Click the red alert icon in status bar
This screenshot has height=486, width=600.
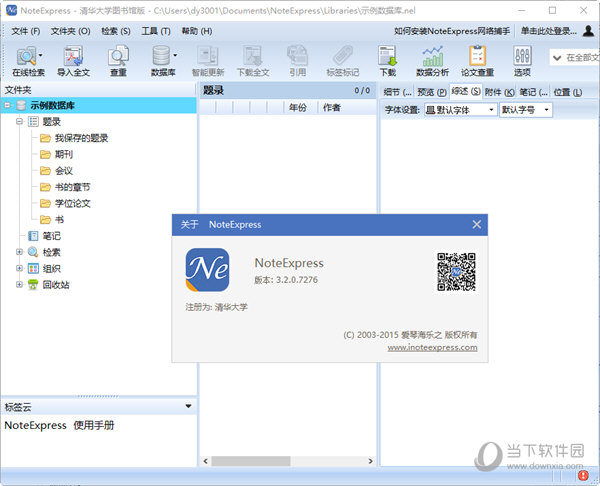(x=583, y=476)
